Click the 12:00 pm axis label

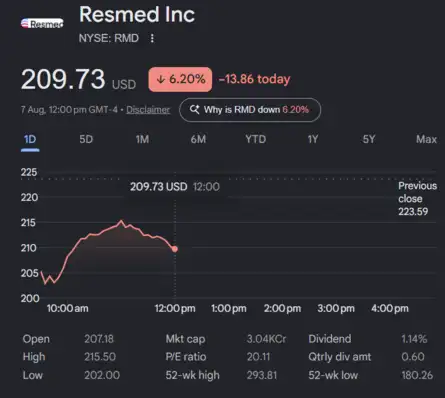[x=175, y=308]
